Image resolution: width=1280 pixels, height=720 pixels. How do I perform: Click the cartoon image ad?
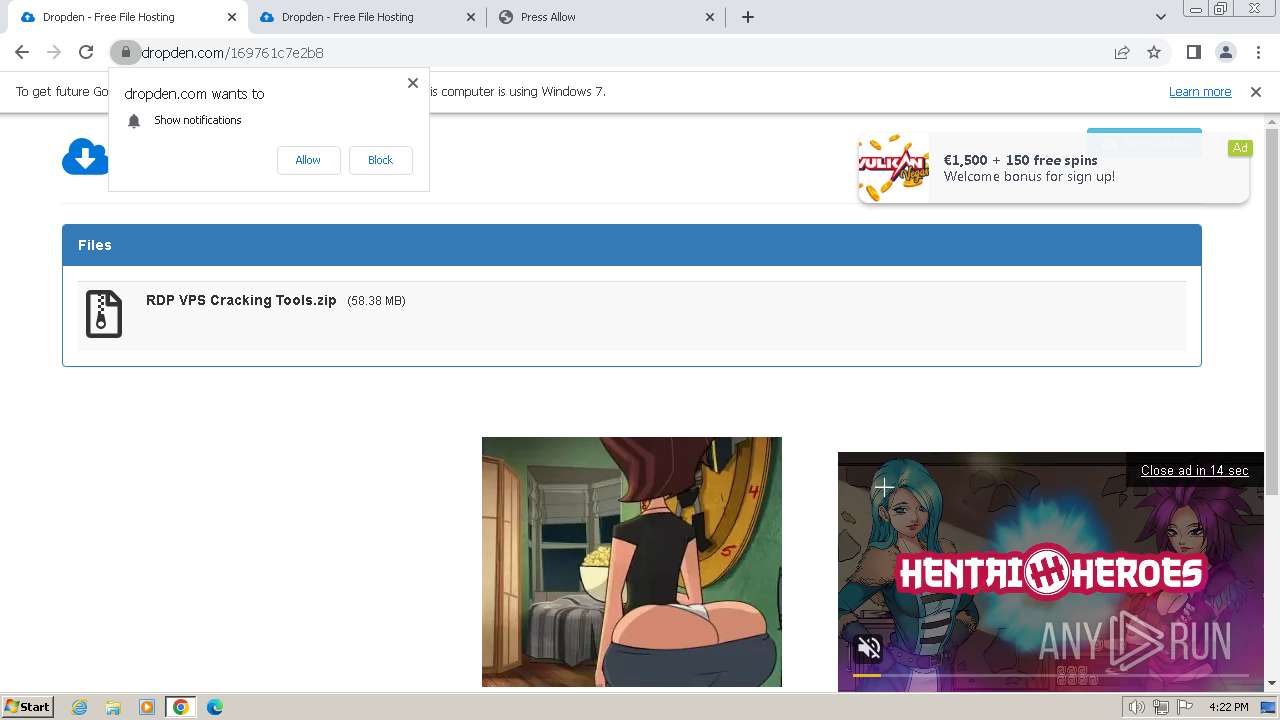tap(631, 562)
